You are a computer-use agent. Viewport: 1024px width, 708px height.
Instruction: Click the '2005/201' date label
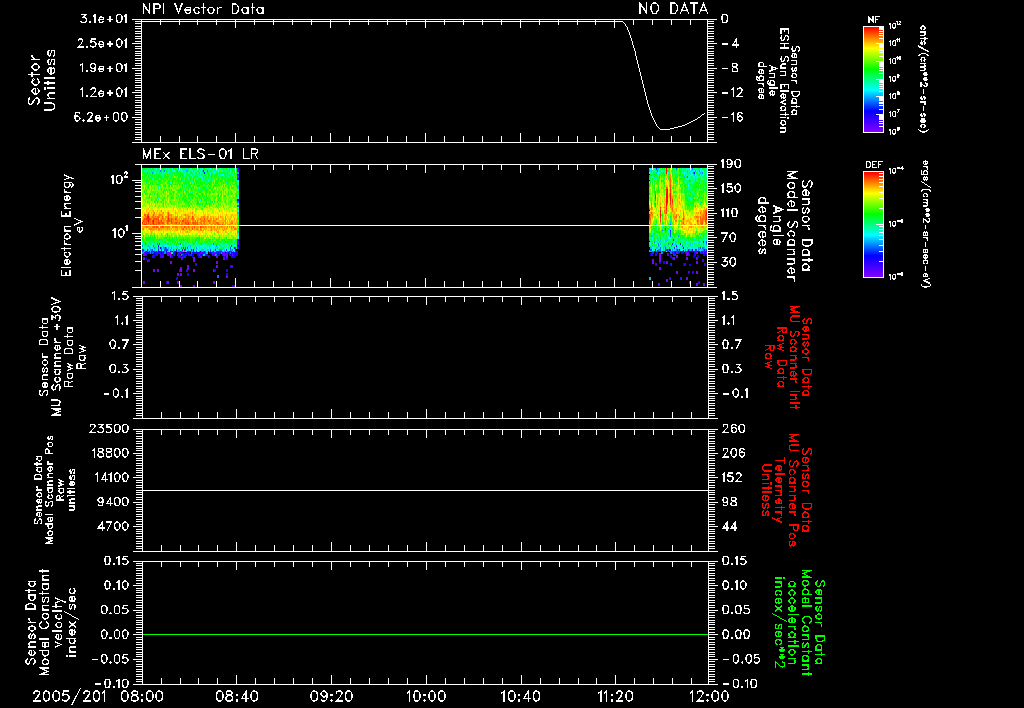coord(69,696)
